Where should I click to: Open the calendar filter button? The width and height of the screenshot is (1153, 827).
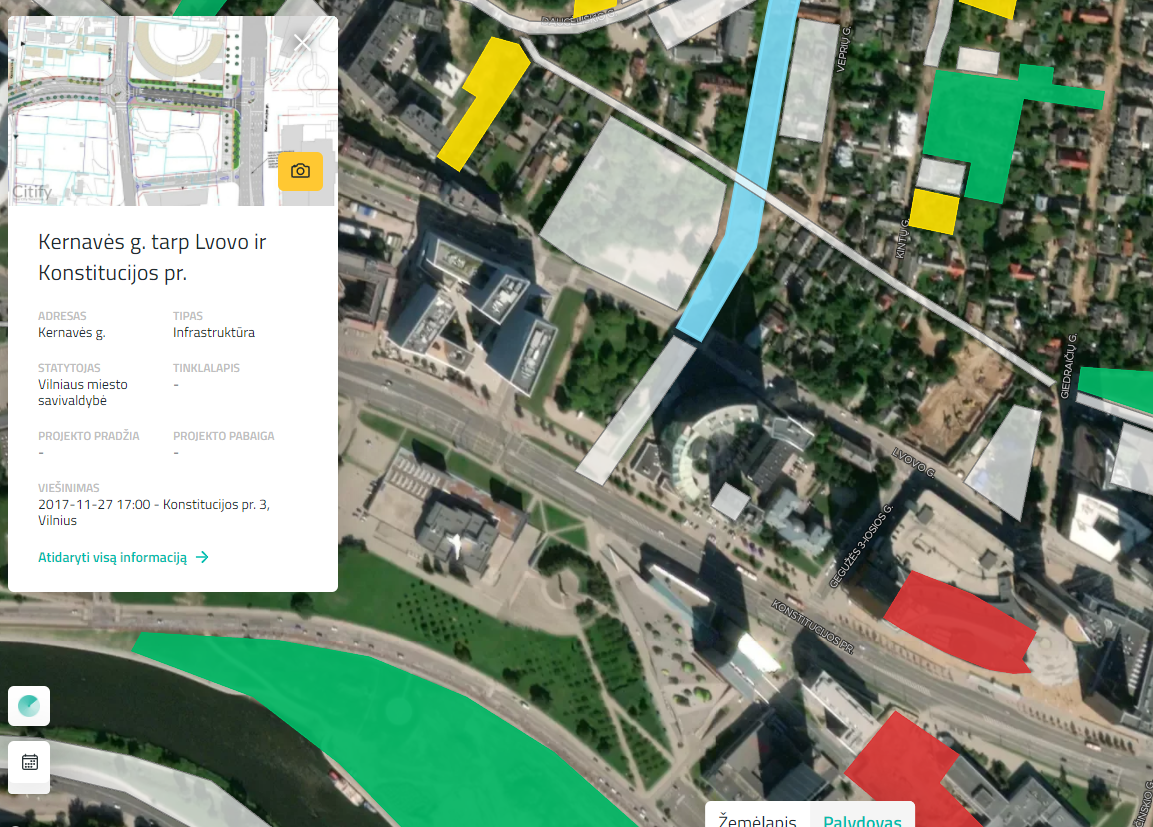click(29, 762)
